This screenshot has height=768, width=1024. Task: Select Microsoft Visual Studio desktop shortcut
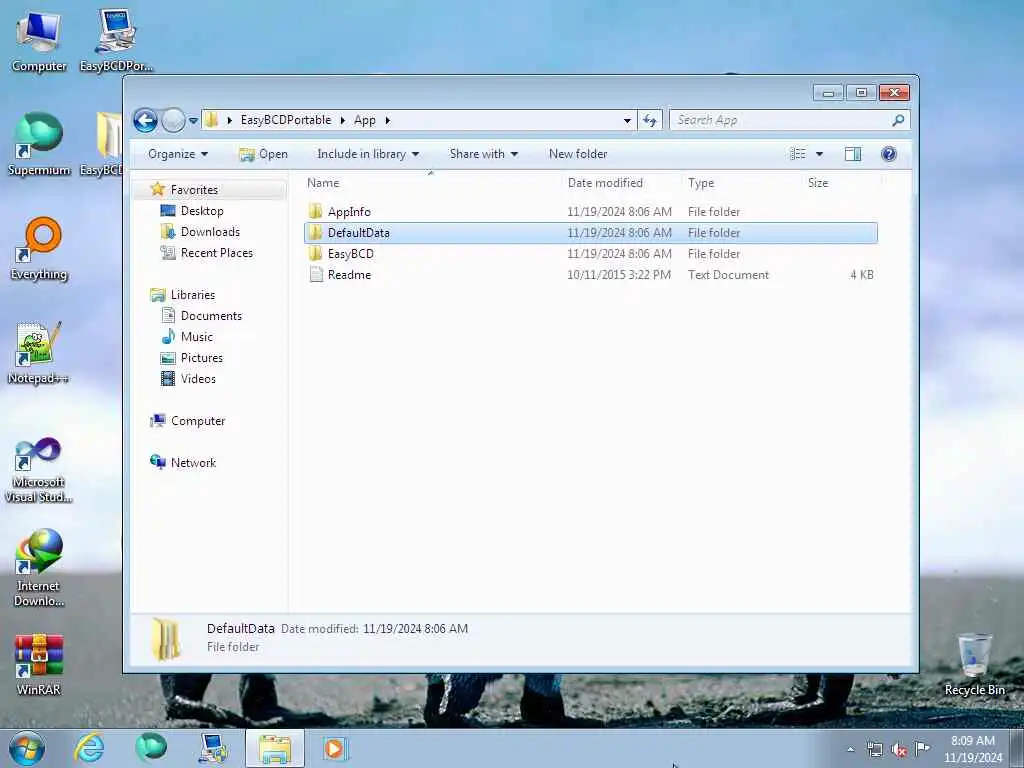[x=39, y=470]
